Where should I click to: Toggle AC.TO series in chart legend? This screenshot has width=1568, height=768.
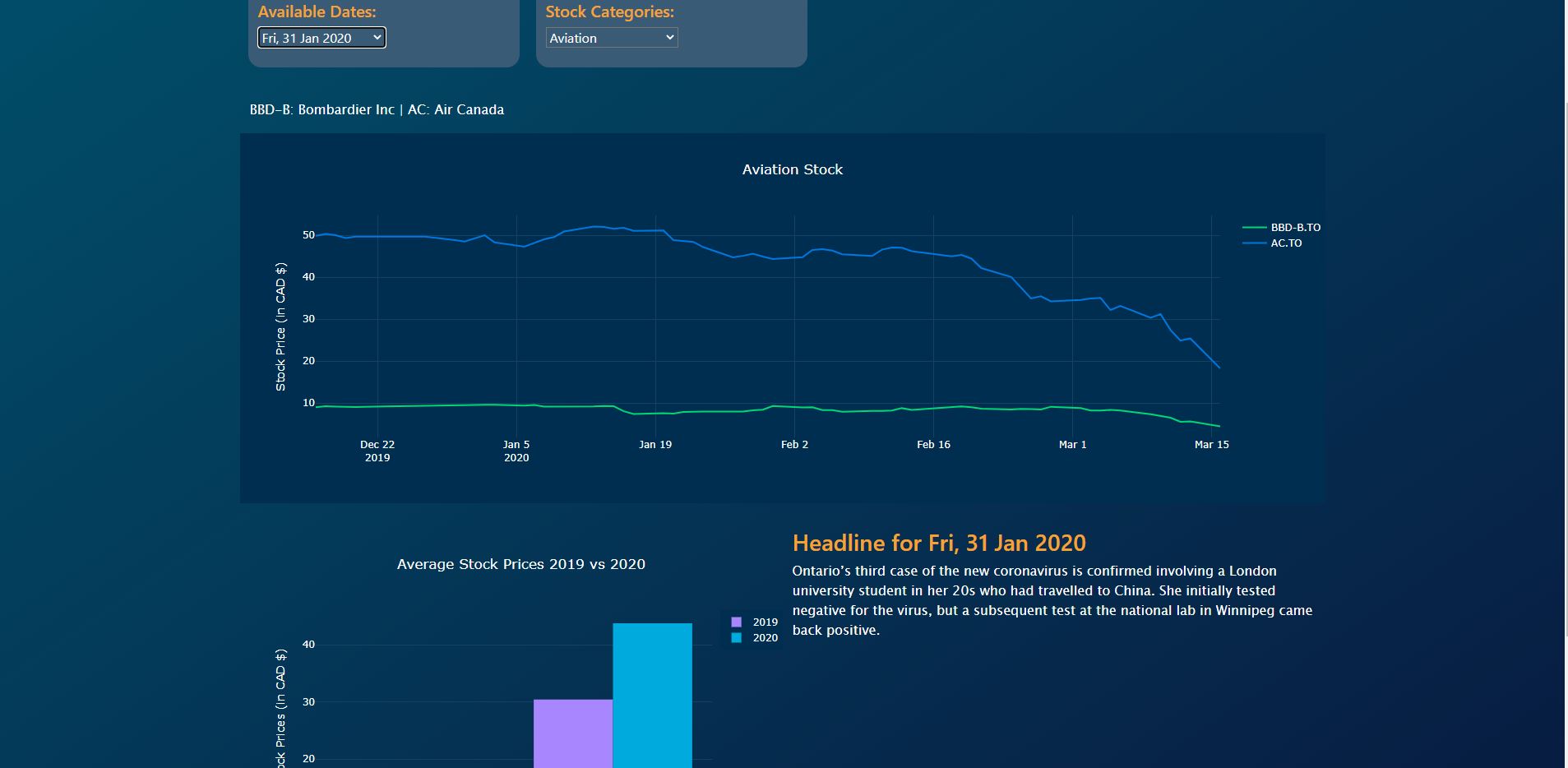pos(1285,243)
